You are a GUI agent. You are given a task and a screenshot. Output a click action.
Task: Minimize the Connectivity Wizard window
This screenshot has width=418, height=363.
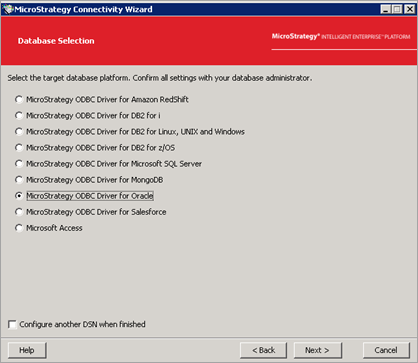pos(386,9)
